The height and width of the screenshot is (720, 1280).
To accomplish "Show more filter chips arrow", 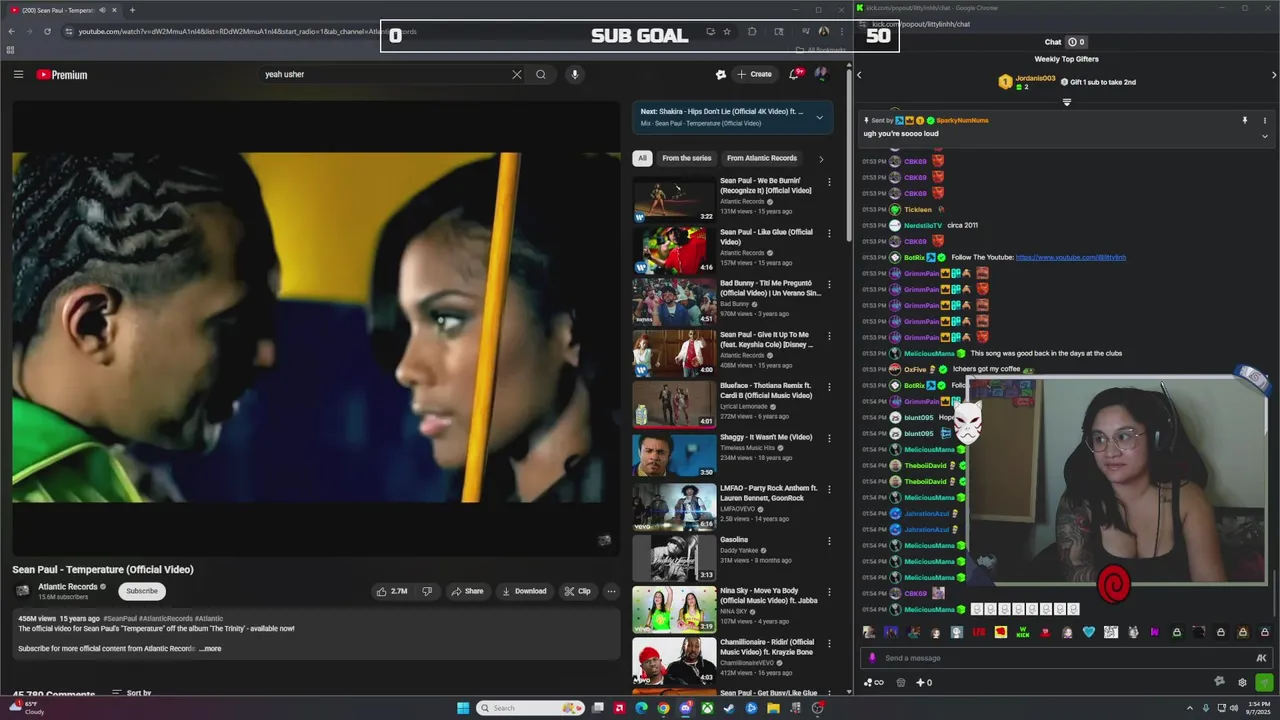I will (x=821, y=158).
